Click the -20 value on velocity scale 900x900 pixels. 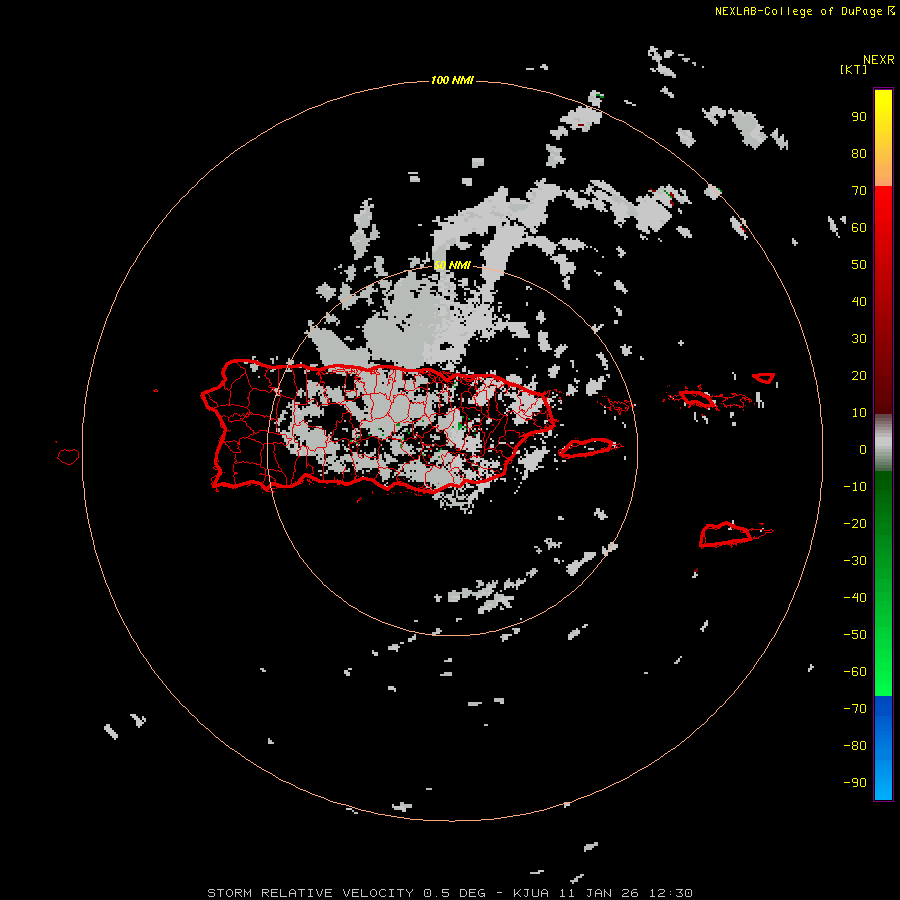pos(855,523)
